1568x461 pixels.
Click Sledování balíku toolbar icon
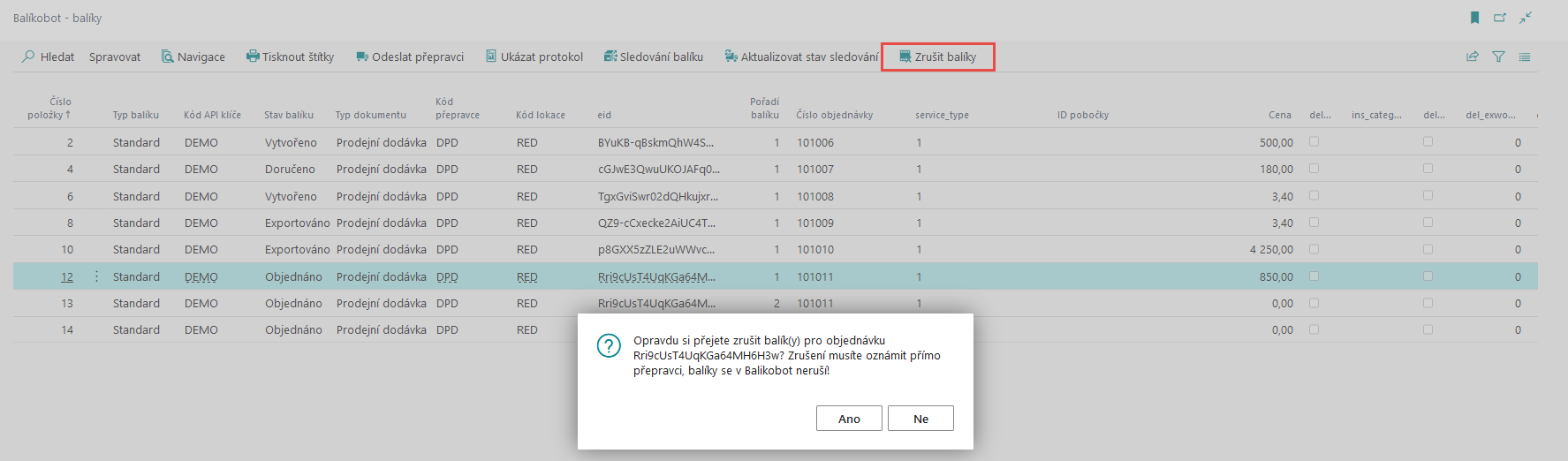click(610, 57)
